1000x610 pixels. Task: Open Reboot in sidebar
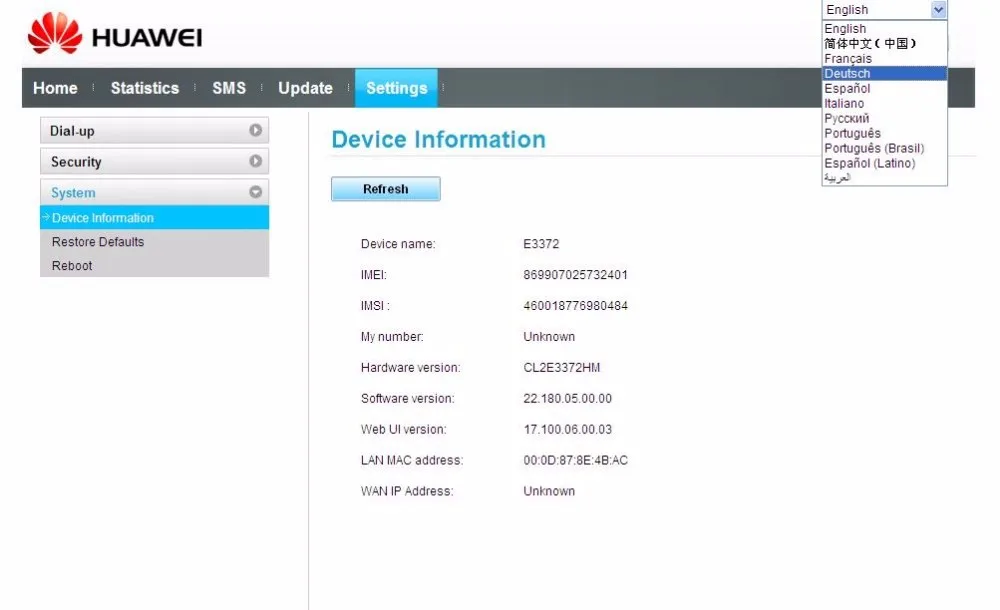72,265
